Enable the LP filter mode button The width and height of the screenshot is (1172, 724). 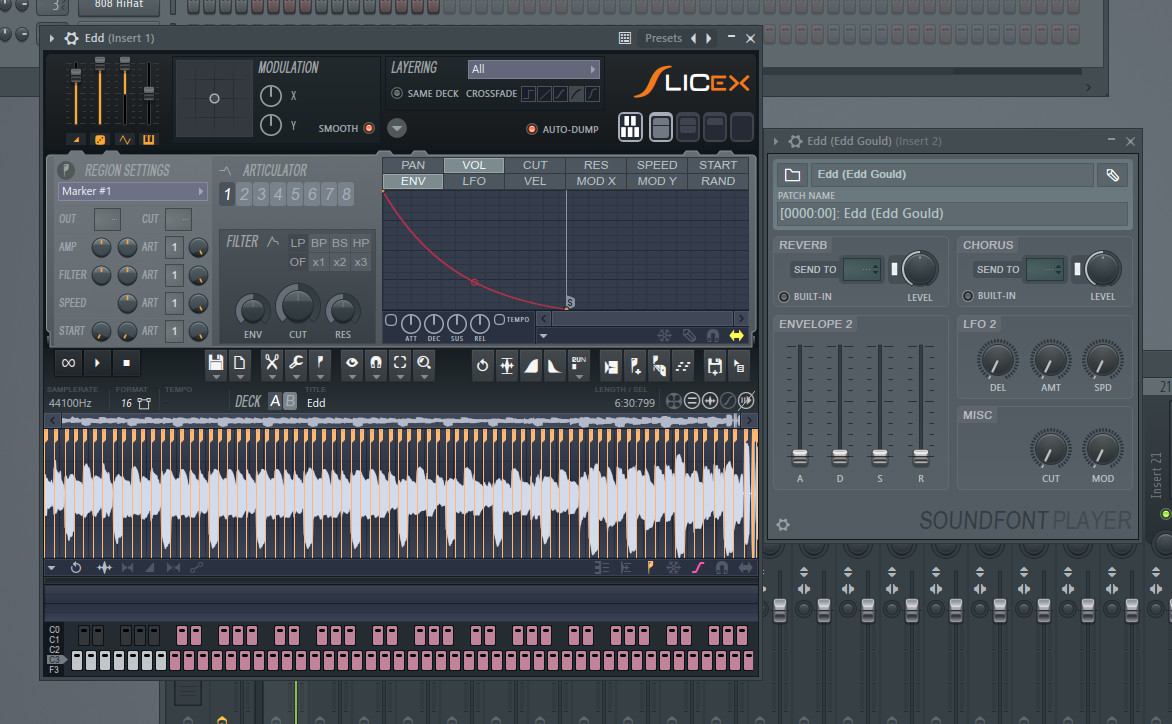[297, 242]
